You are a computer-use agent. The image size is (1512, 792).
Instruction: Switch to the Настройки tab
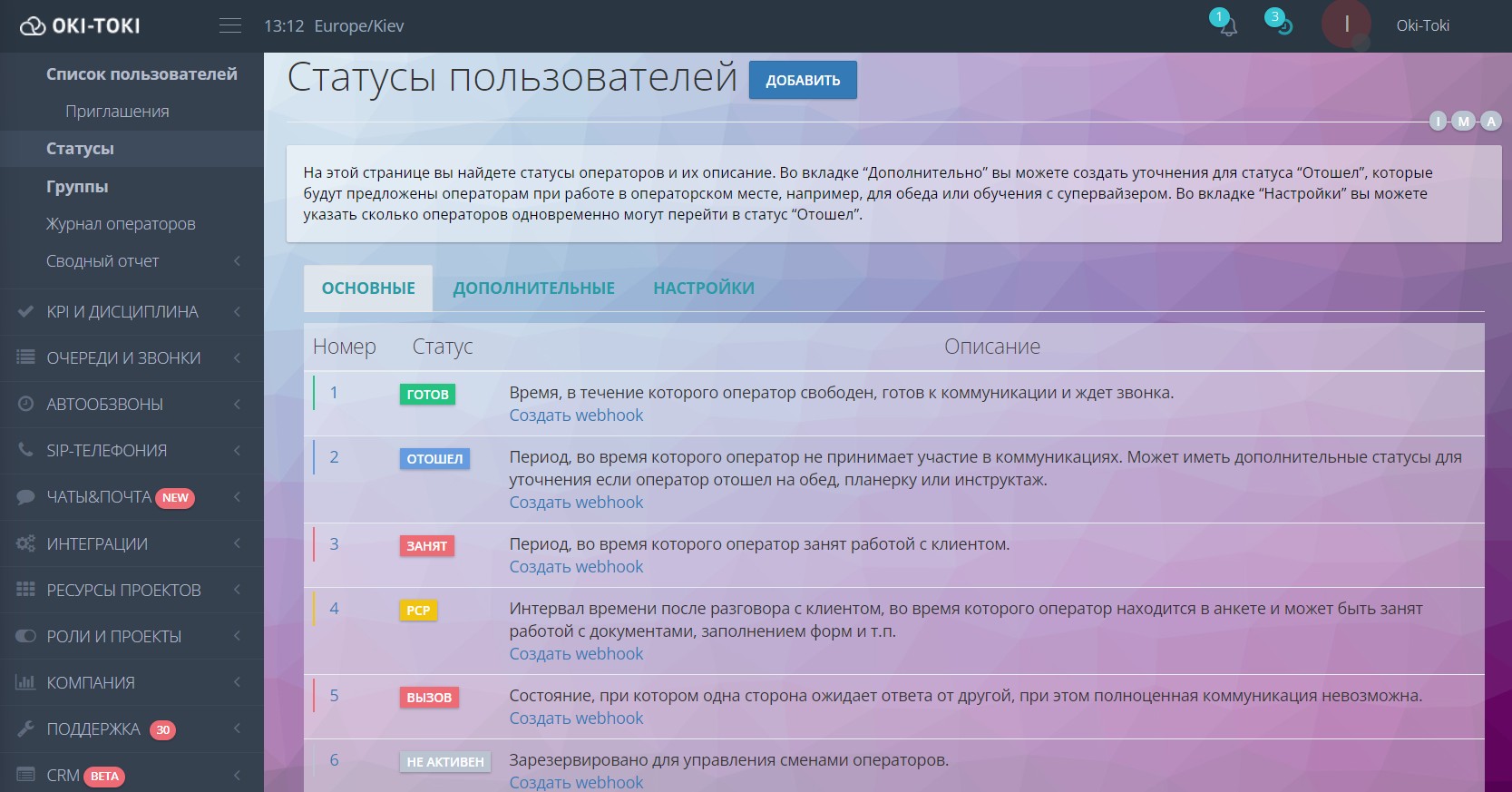(704, 288)
